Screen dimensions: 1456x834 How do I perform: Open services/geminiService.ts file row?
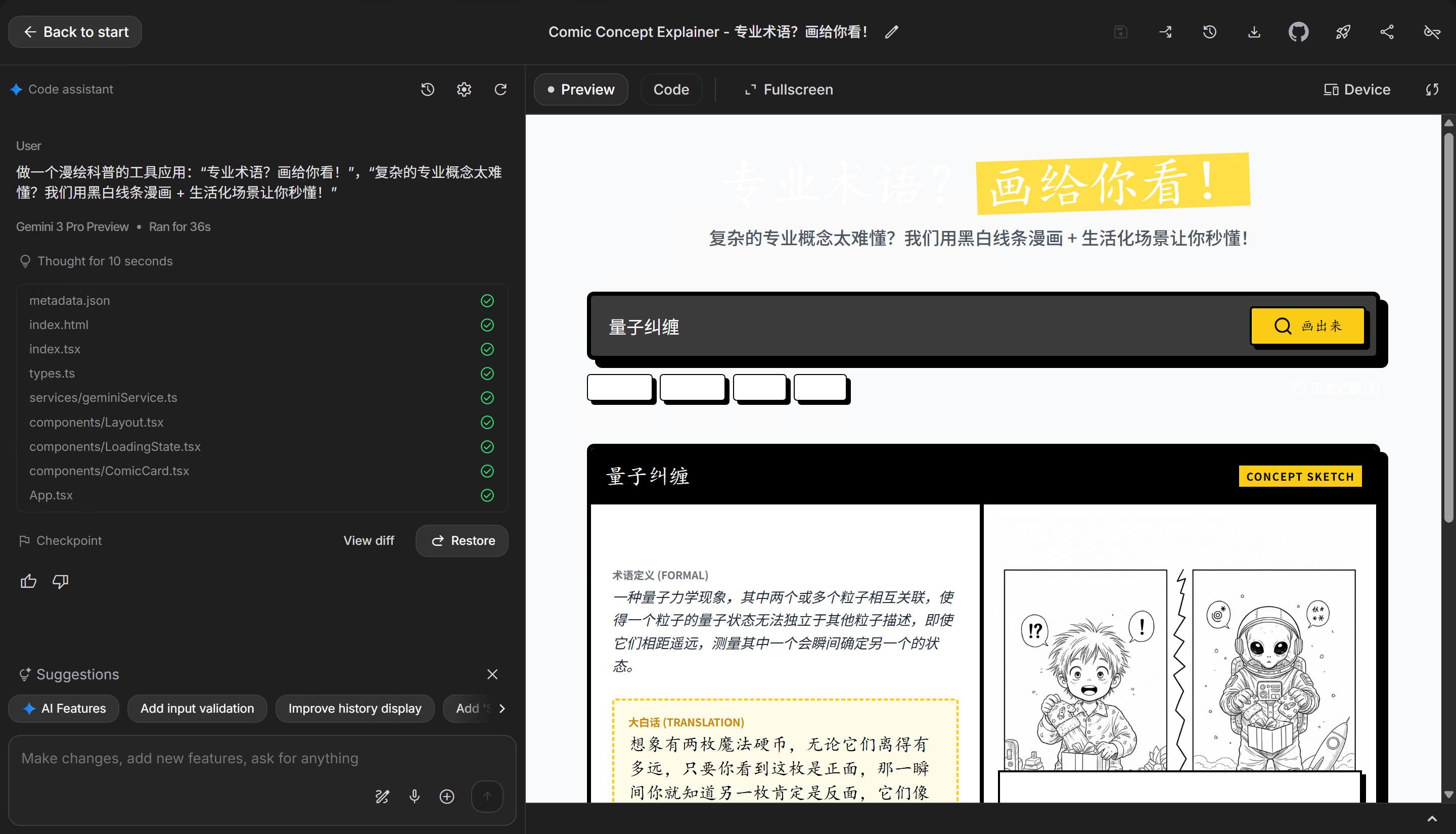click(262, 397)
